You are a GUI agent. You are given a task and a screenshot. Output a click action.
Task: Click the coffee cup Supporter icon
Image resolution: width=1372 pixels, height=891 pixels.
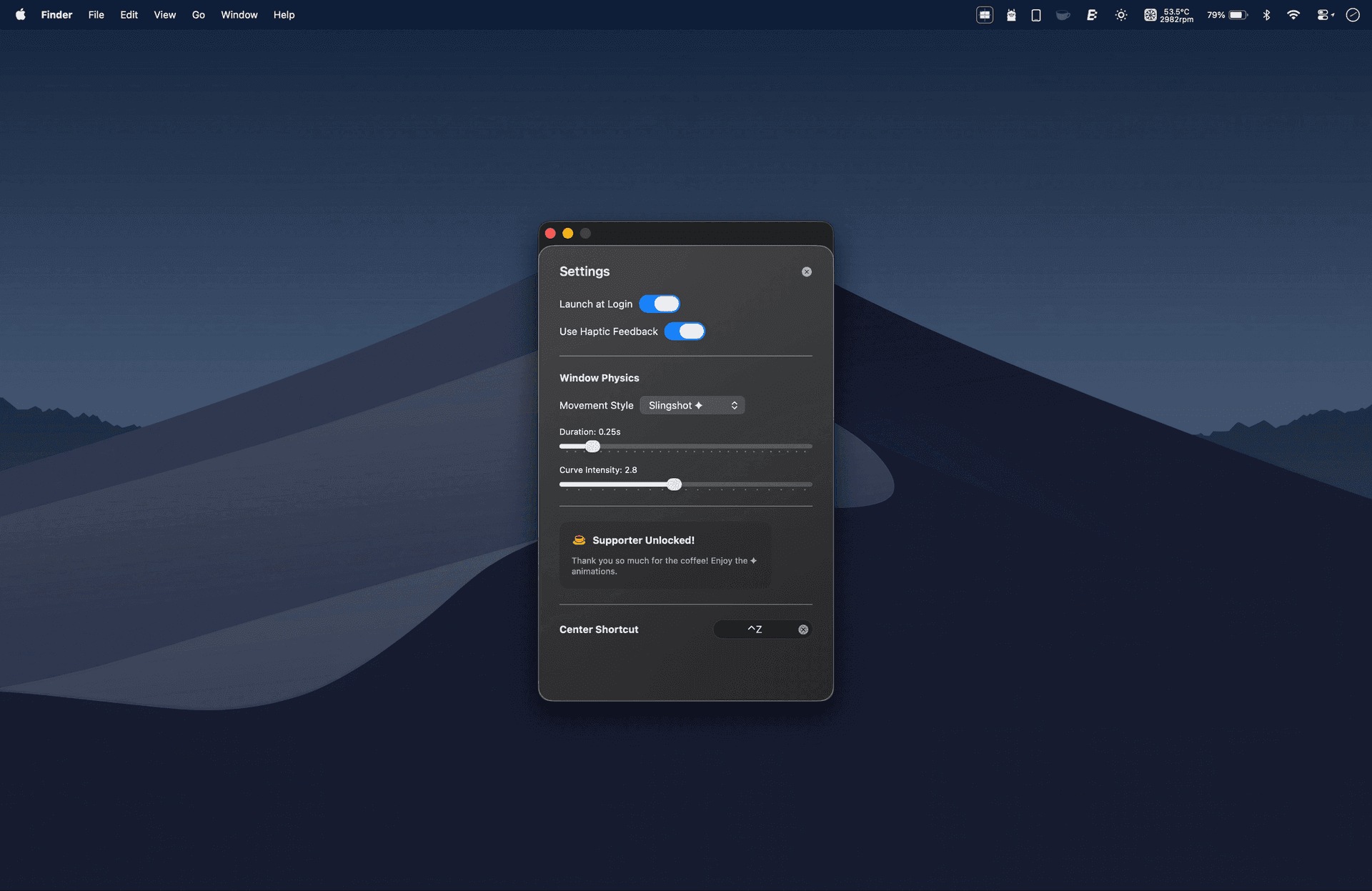tap(579, 540)
